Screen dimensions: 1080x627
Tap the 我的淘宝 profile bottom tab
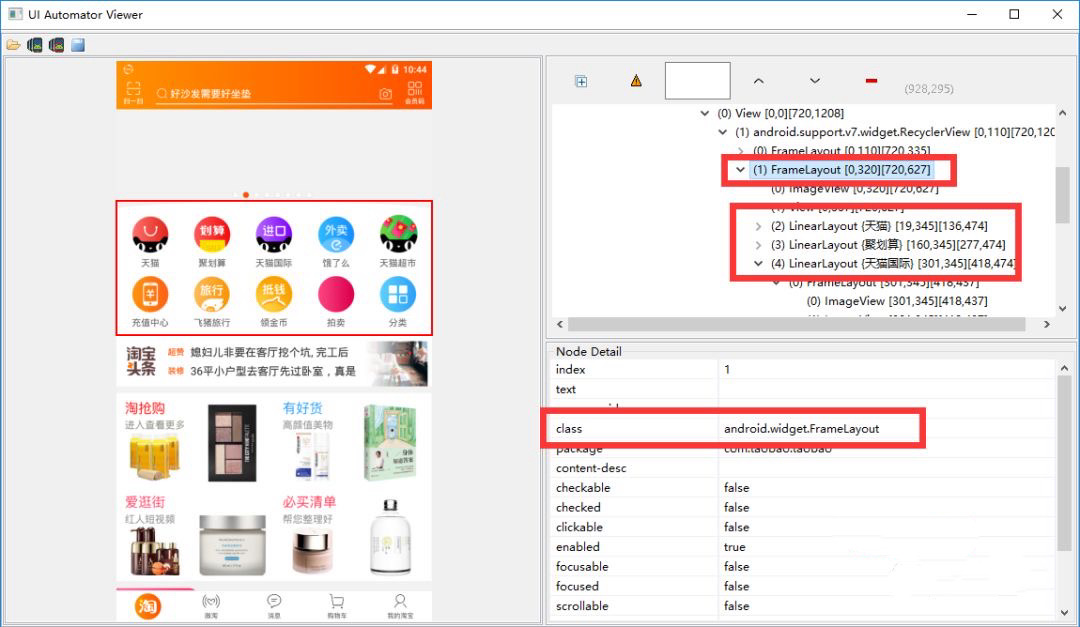click(400, 606)
